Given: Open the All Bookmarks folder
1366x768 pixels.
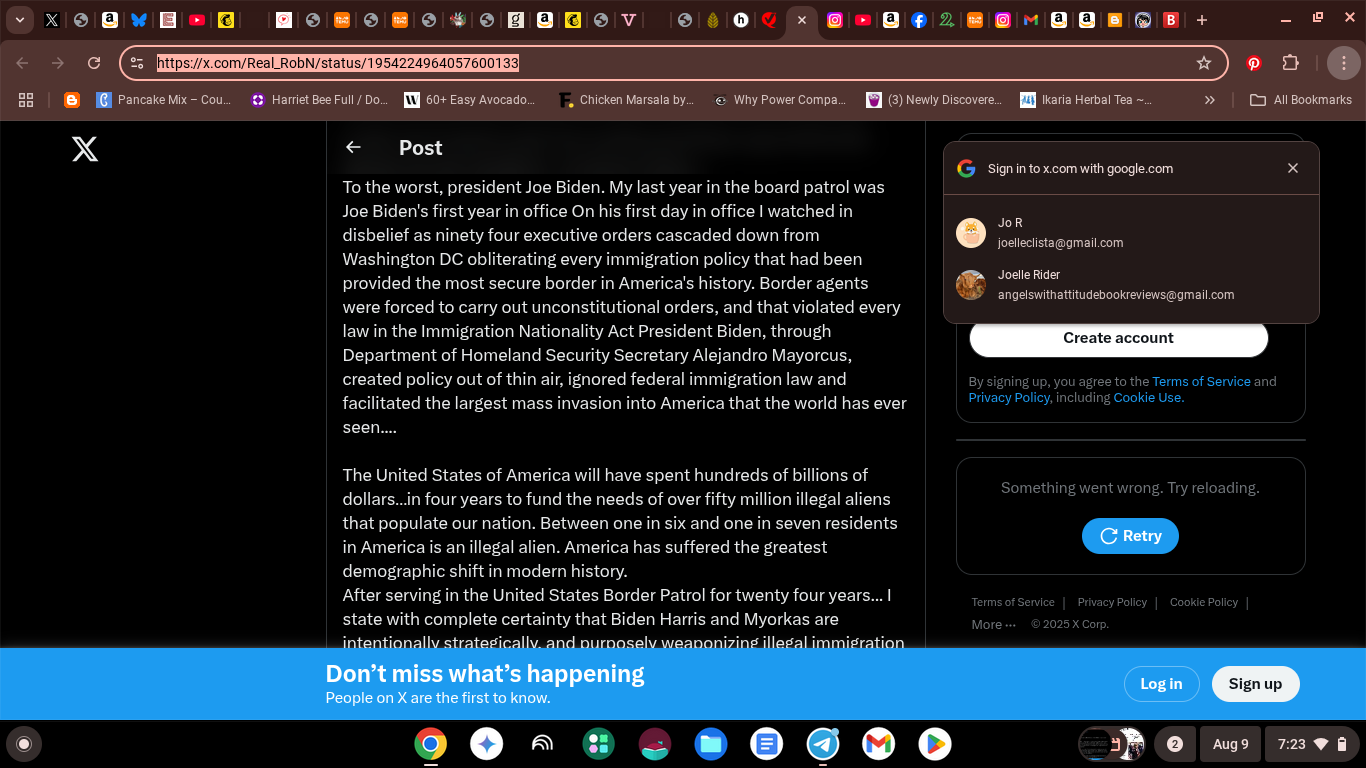Looking at the screenshot, I should point(1301,100).
